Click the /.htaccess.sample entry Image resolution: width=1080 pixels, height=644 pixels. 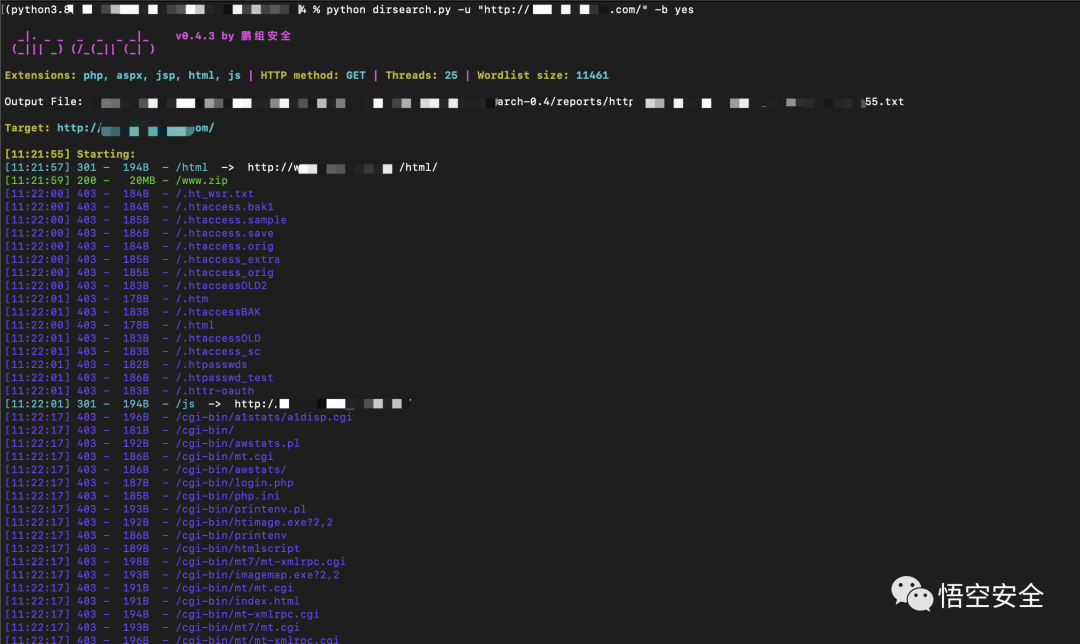tap(231, 220)
